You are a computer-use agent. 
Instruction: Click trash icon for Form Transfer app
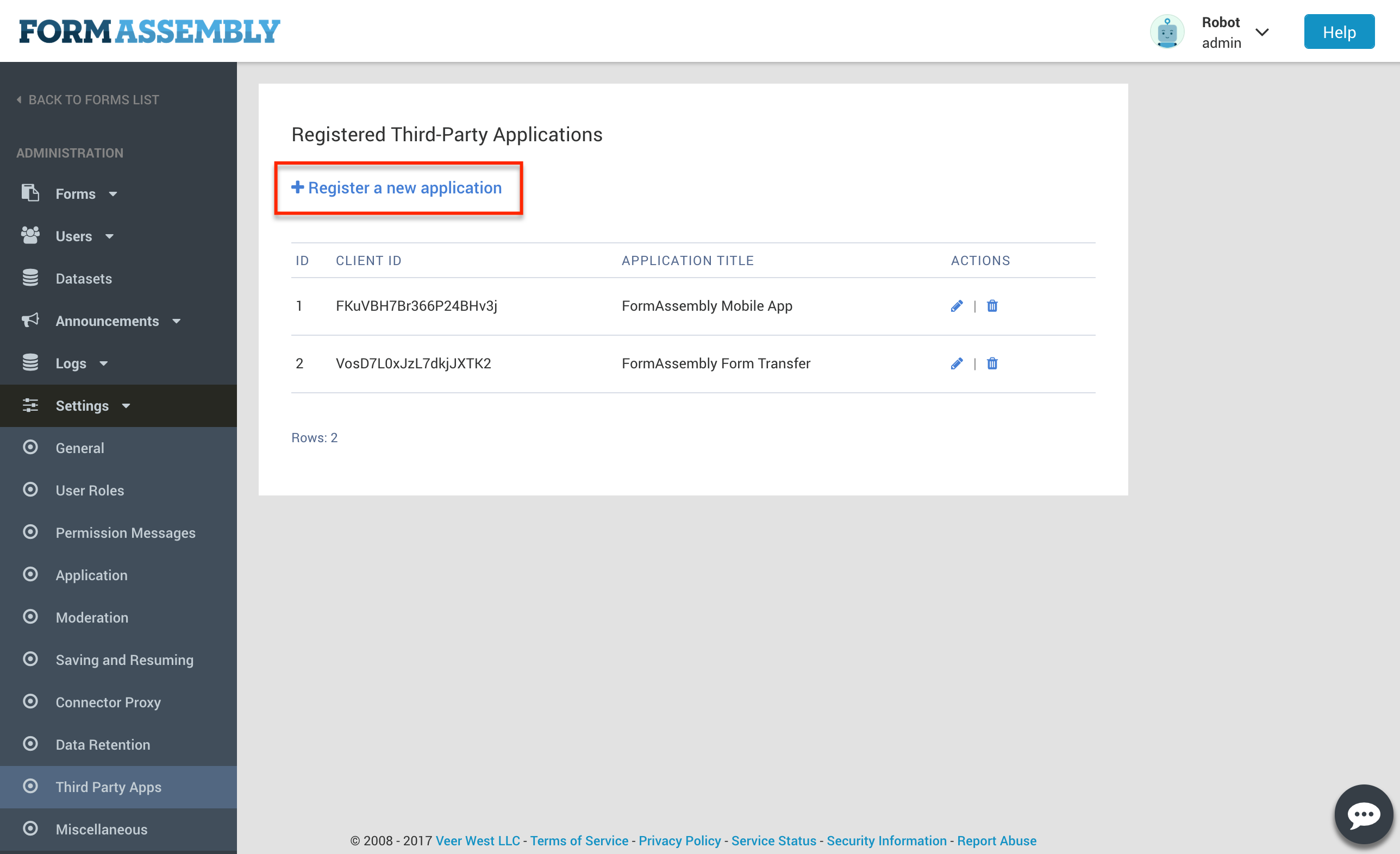pos(992,363)
